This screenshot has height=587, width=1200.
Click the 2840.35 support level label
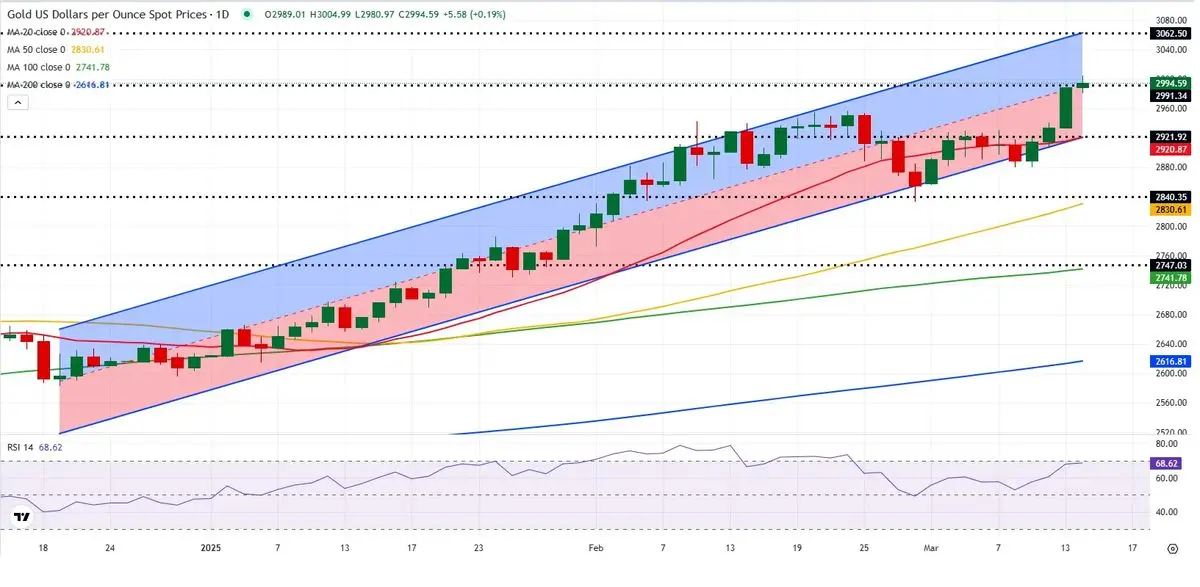[x=1169, y=197]
